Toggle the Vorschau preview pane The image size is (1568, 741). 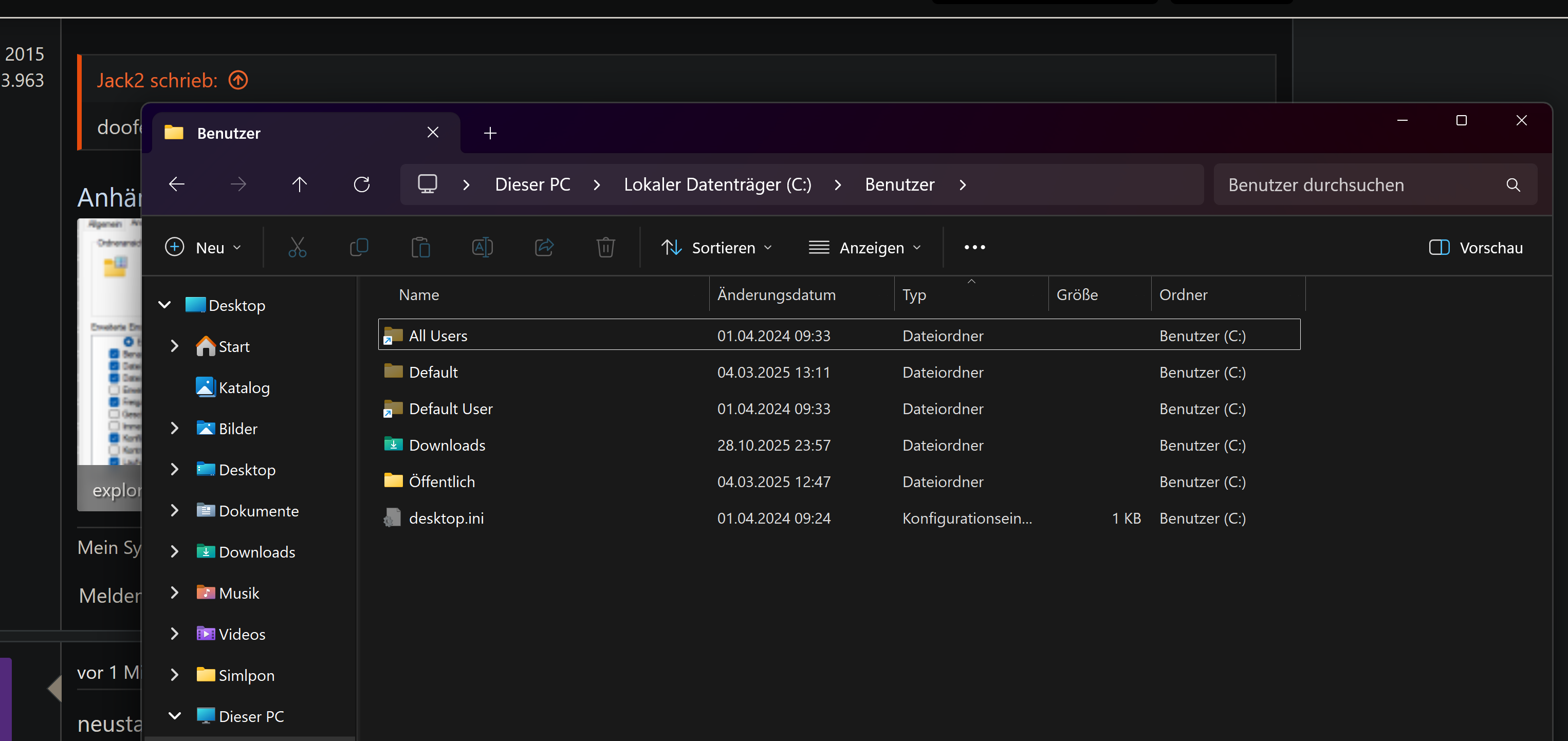[1475, 248]
